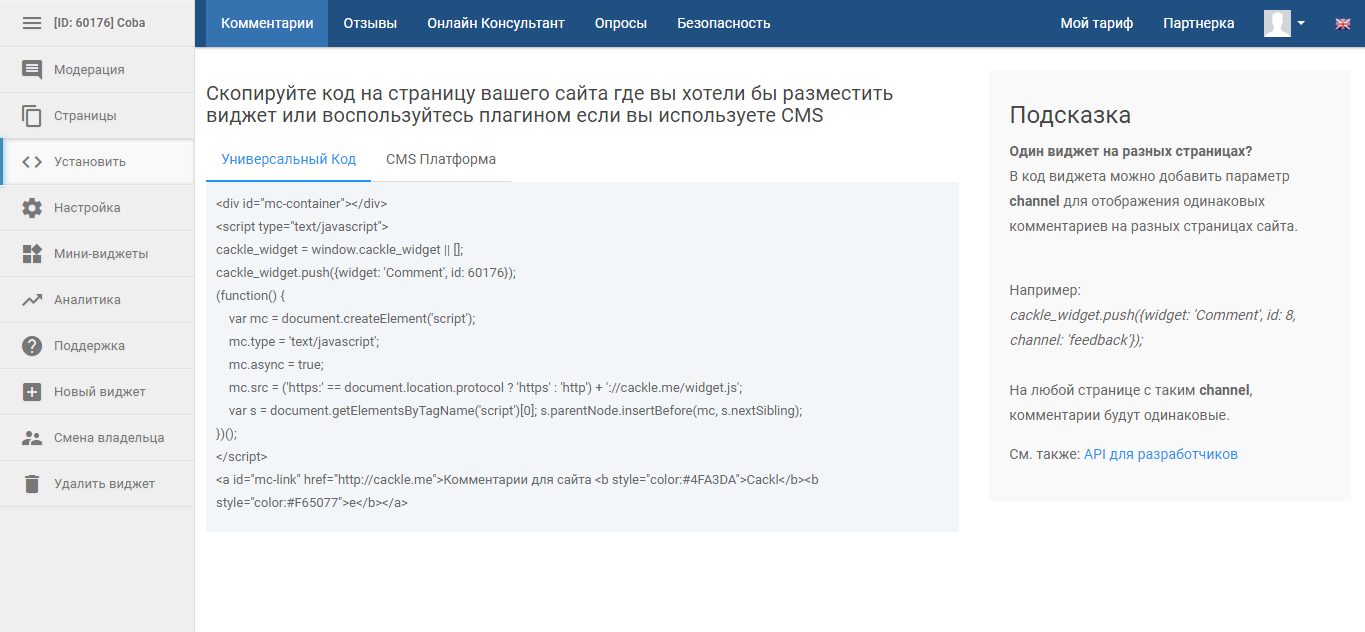Viewport: 1365px width, 632px height.
Task: Click the Поддержка question mark icon
Action: click(x=32, y=346)
